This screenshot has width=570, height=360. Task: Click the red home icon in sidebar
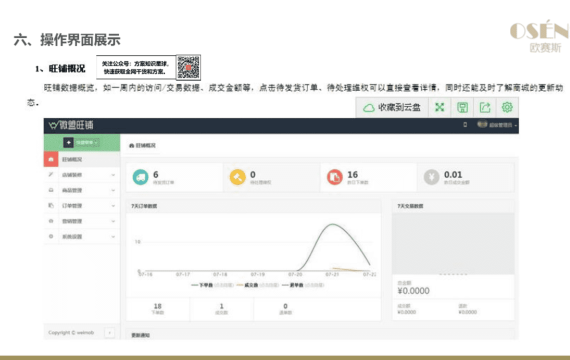point(51,159)
